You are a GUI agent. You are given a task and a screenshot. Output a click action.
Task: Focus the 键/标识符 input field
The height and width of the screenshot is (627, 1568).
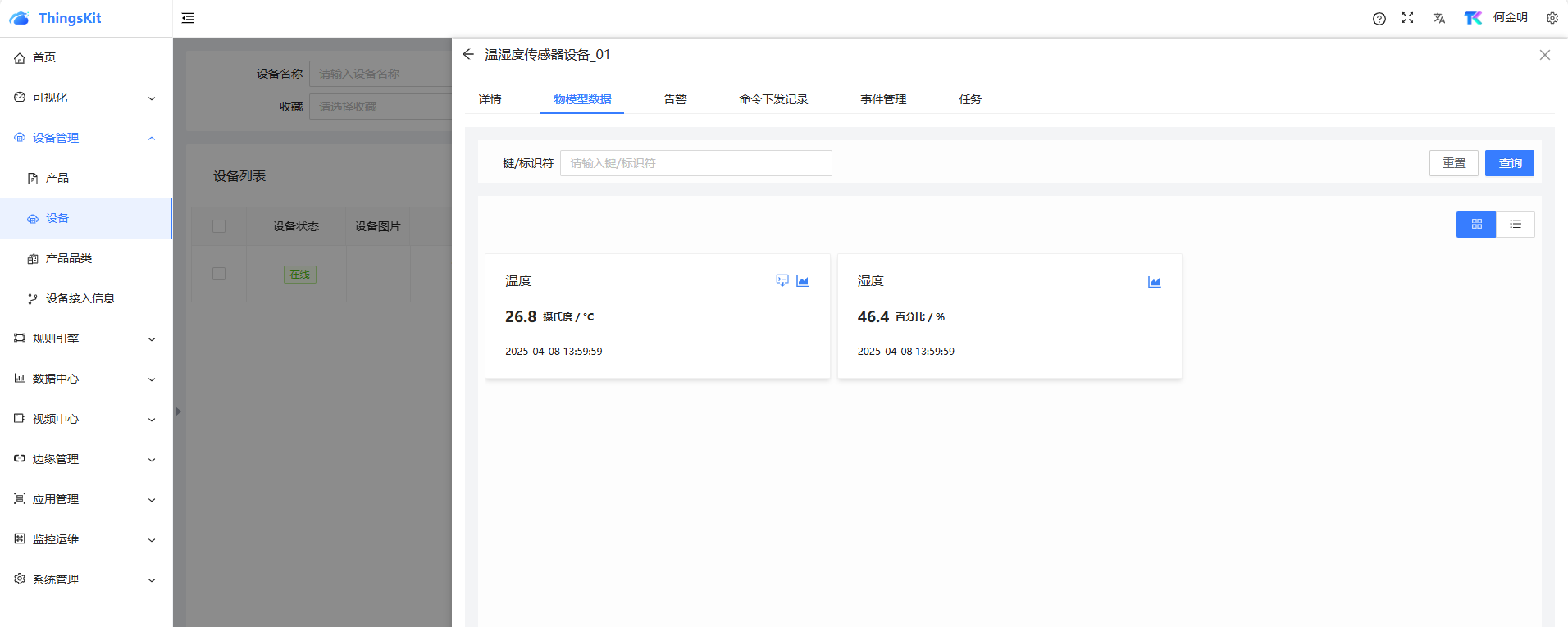tap(695, 163)
